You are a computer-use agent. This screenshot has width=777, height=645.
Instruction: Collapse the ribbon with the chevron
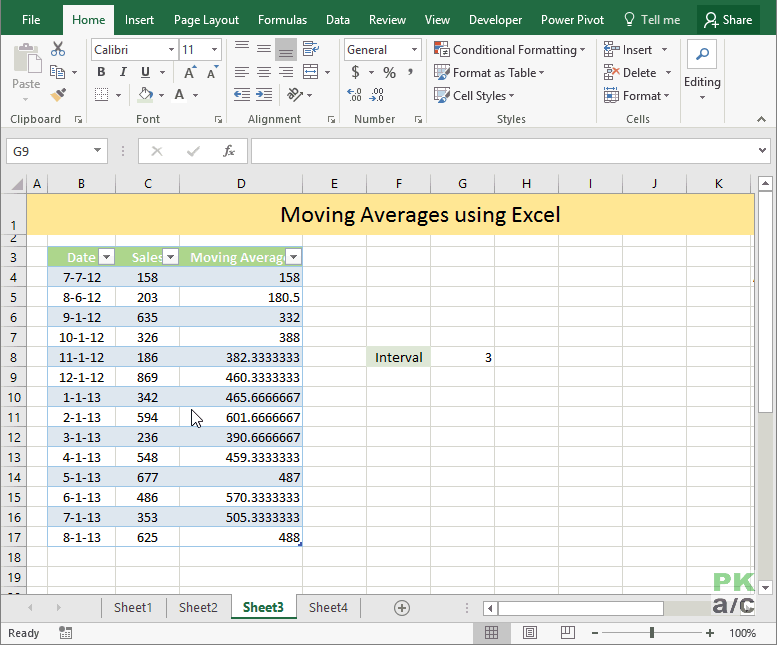[761, 119]
